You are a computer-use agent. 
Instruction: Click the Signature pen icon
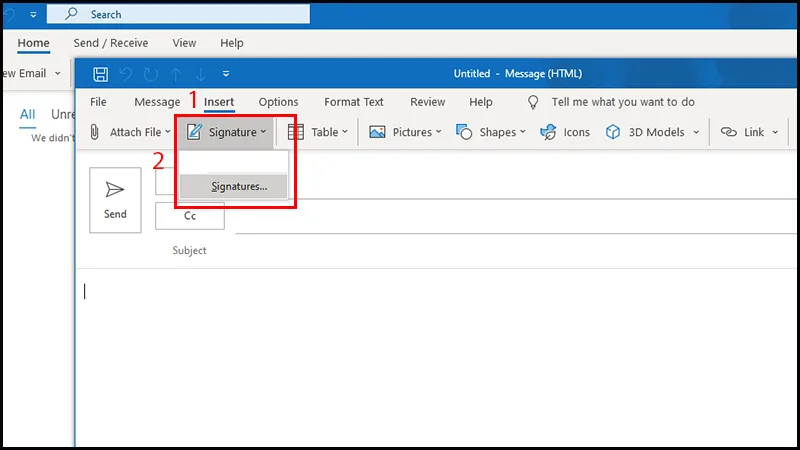[x=194, y=132]
